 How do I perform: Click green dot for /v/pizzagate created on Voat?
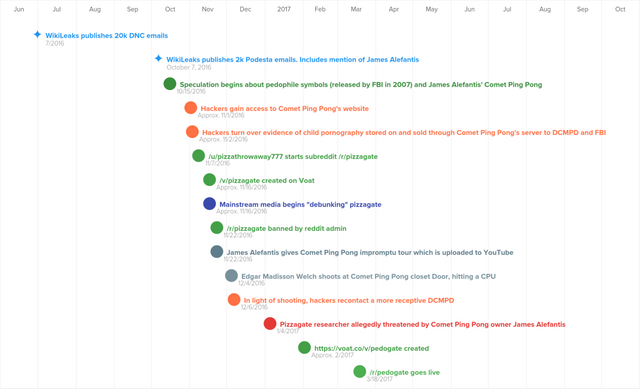pyautogui.click(x=209, y=180)
